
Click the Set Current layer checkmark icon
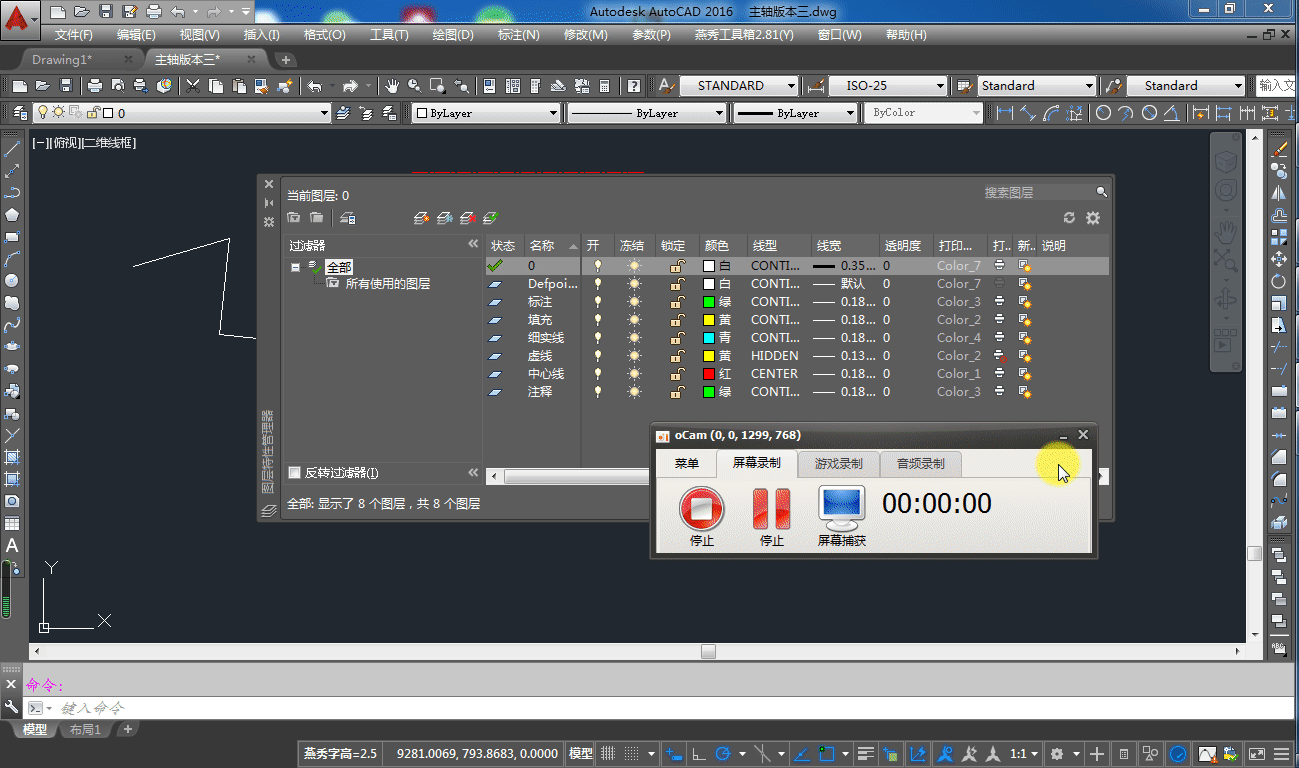tap(490, 218)
